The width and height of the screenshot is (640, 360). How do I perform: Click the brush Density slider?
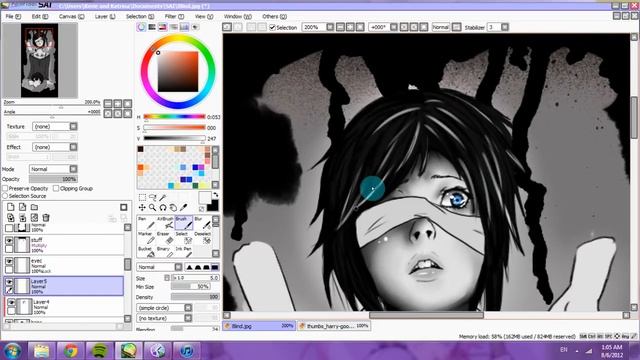(x=195, y=297)
